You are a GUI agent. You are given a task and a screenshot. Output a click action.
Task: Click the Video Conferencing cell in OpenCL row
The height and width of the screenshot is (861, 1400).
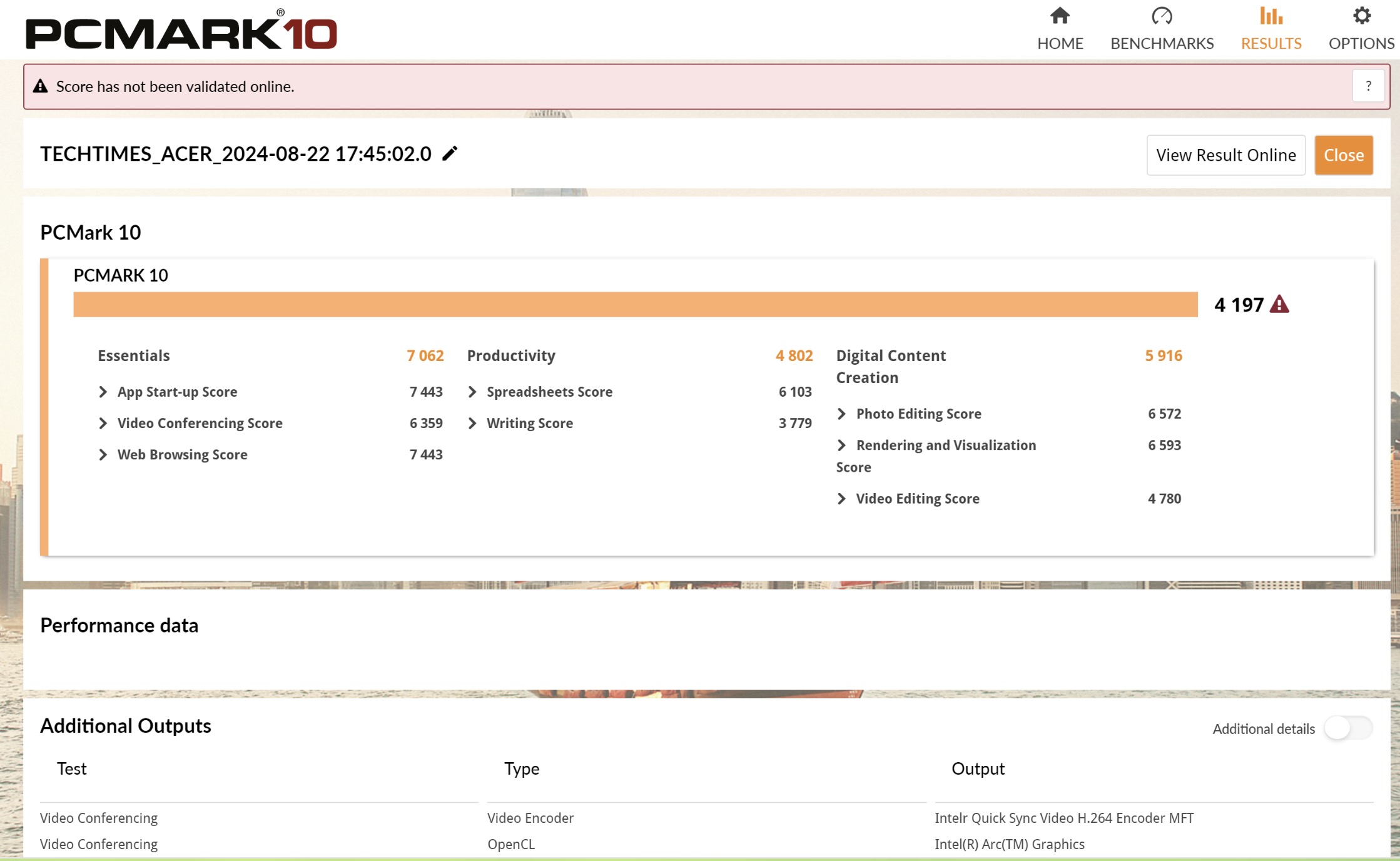pos(99,844)
